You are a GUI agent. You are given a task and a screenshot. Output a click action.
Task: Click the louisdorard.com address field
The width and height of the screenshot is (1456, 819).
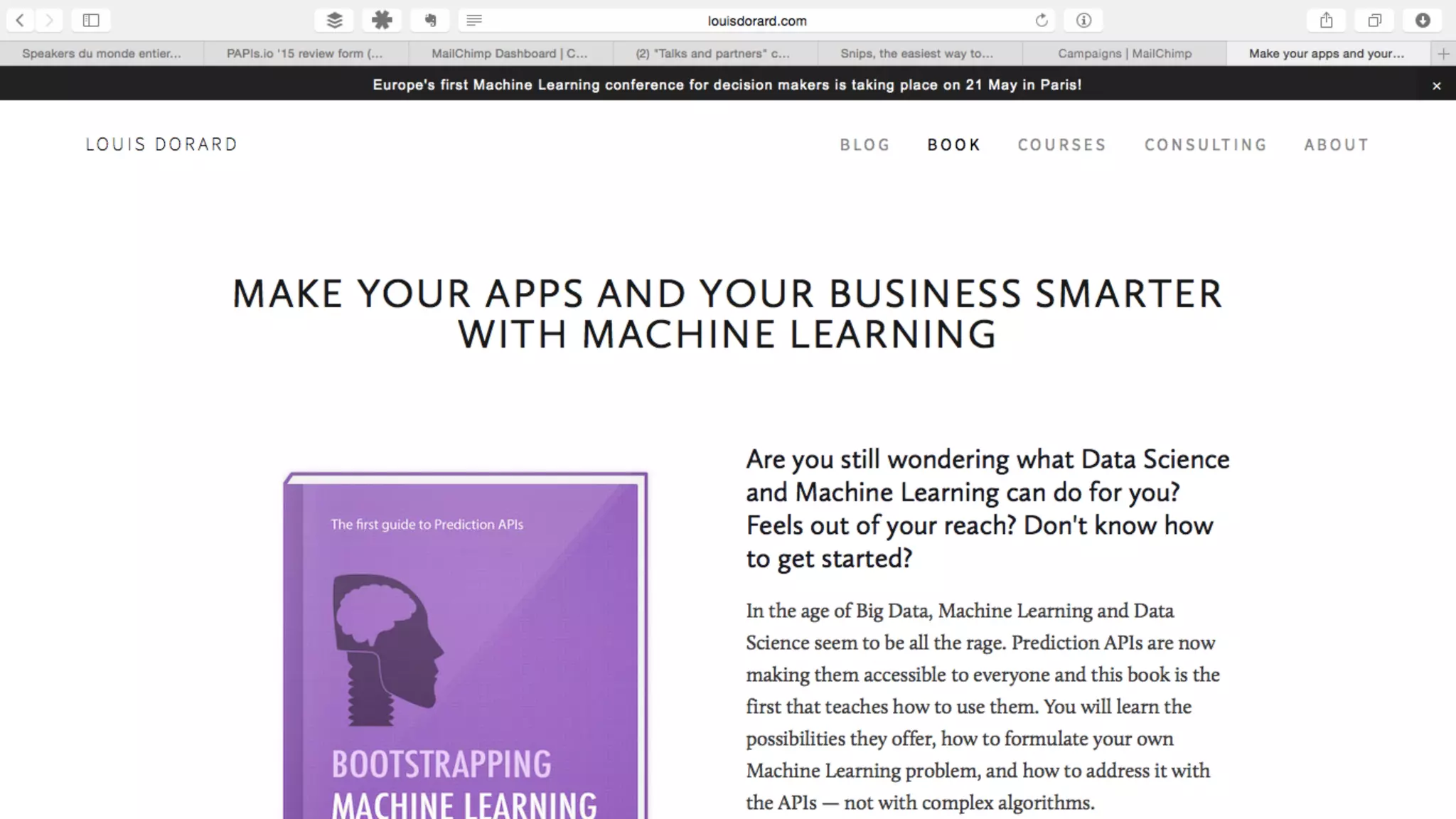tap(756, 21)
